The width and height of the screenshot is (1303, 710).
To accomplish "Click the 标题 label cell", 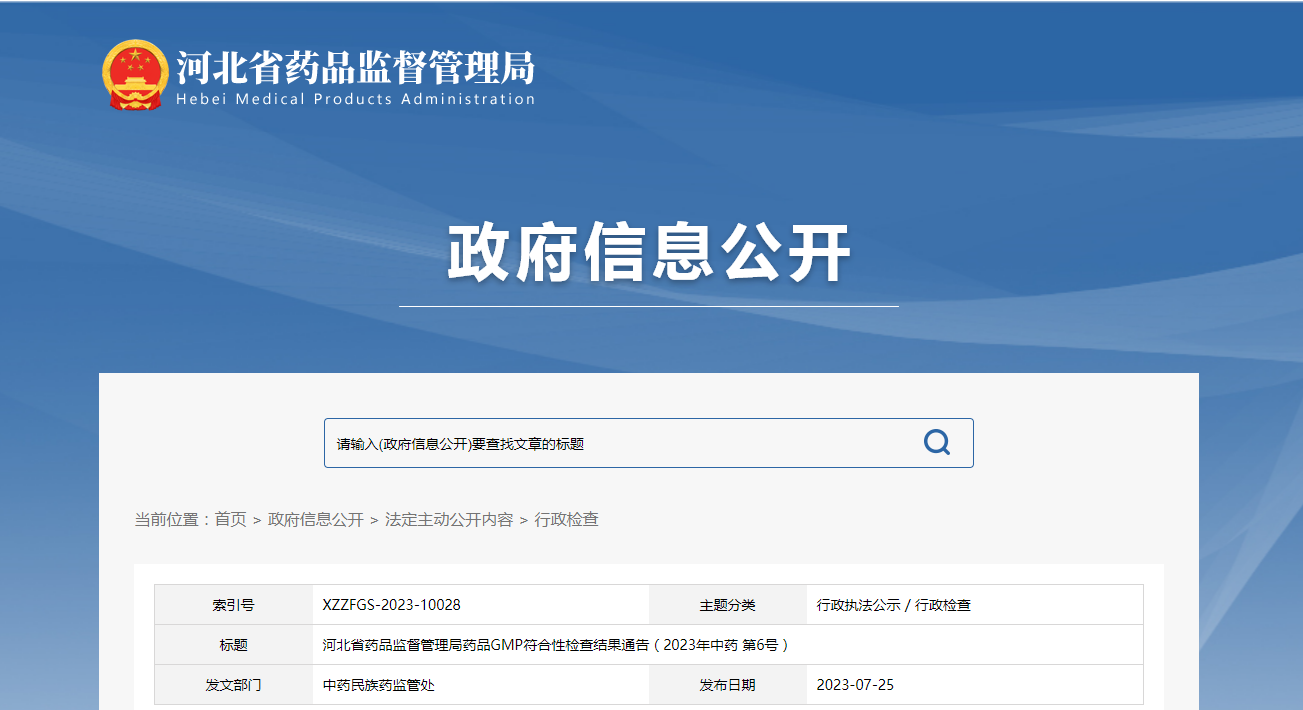I will (234, 645).
